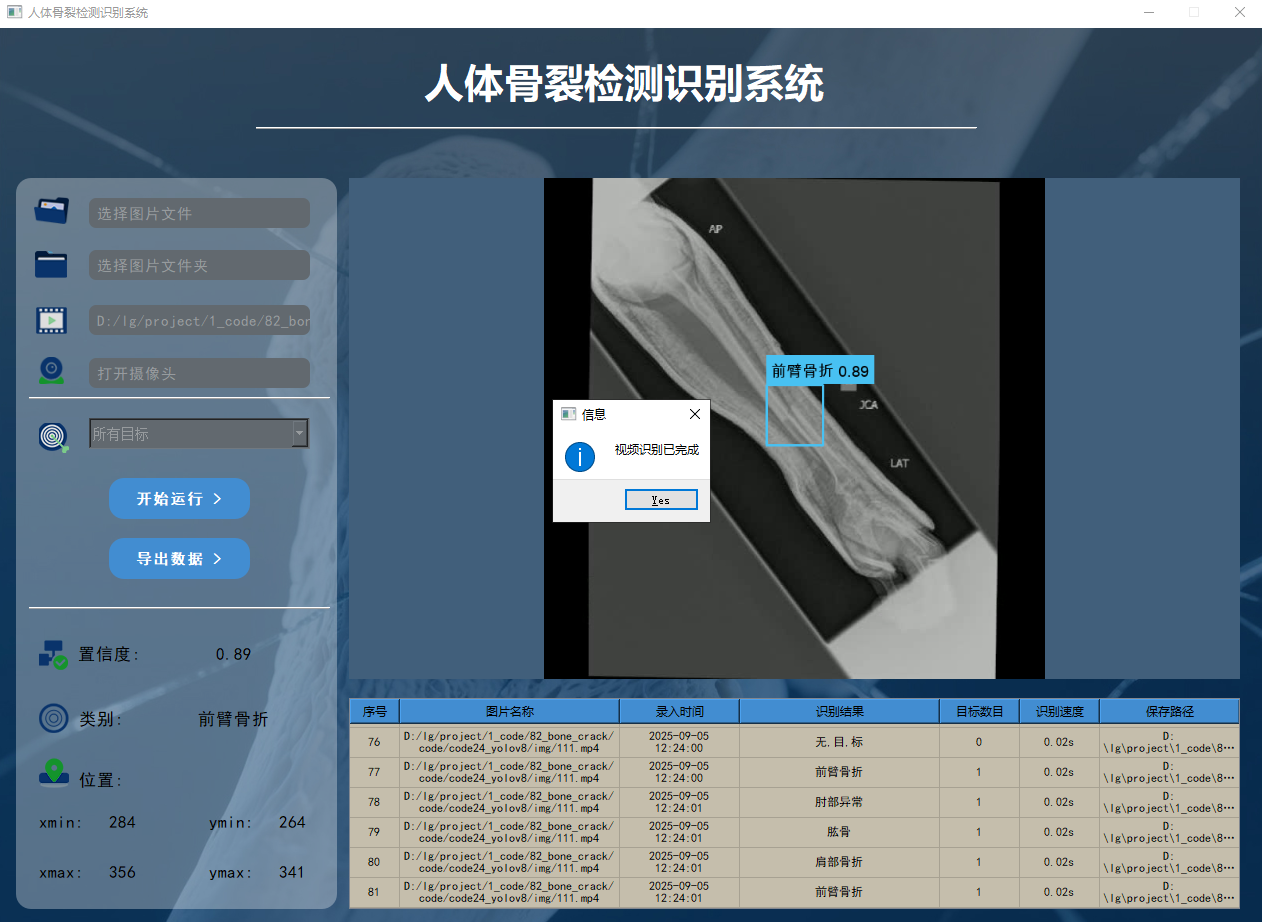
Task: Click save path cell in row 80
Action: point(1169,862)
